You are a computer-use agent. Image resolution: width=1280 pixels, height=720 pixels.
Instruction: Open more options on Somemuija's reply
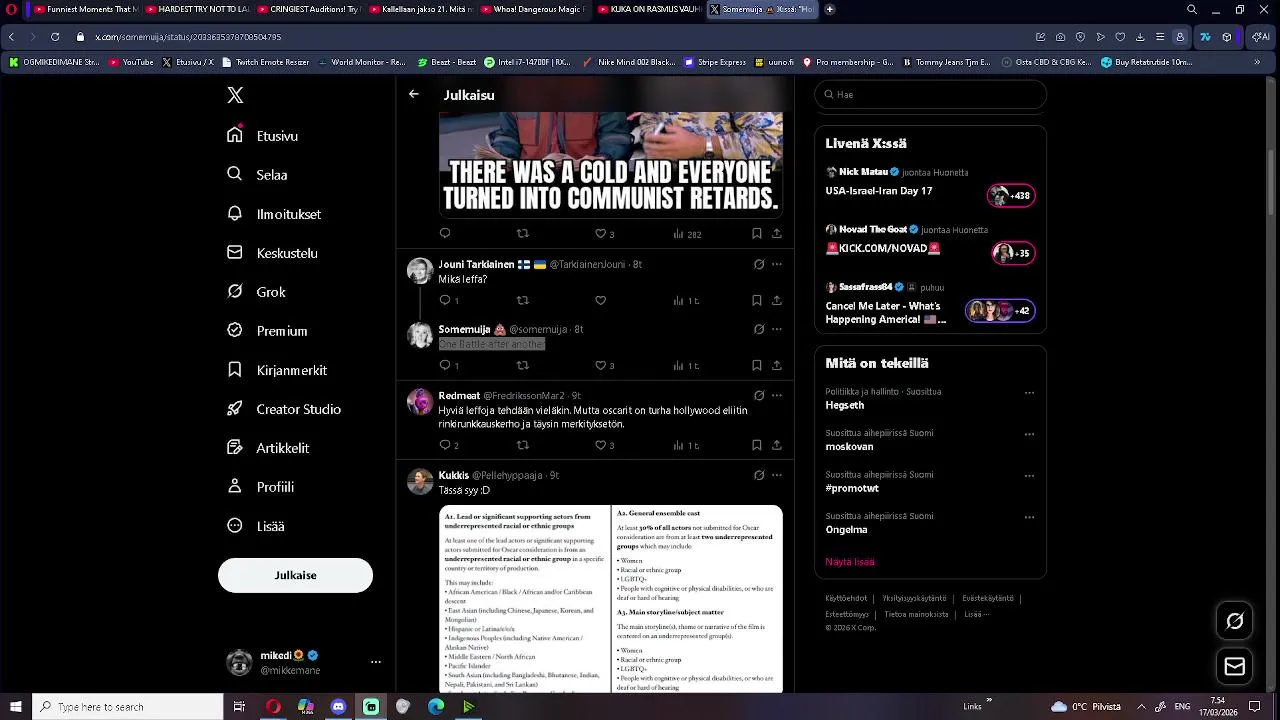pos(776,329)
